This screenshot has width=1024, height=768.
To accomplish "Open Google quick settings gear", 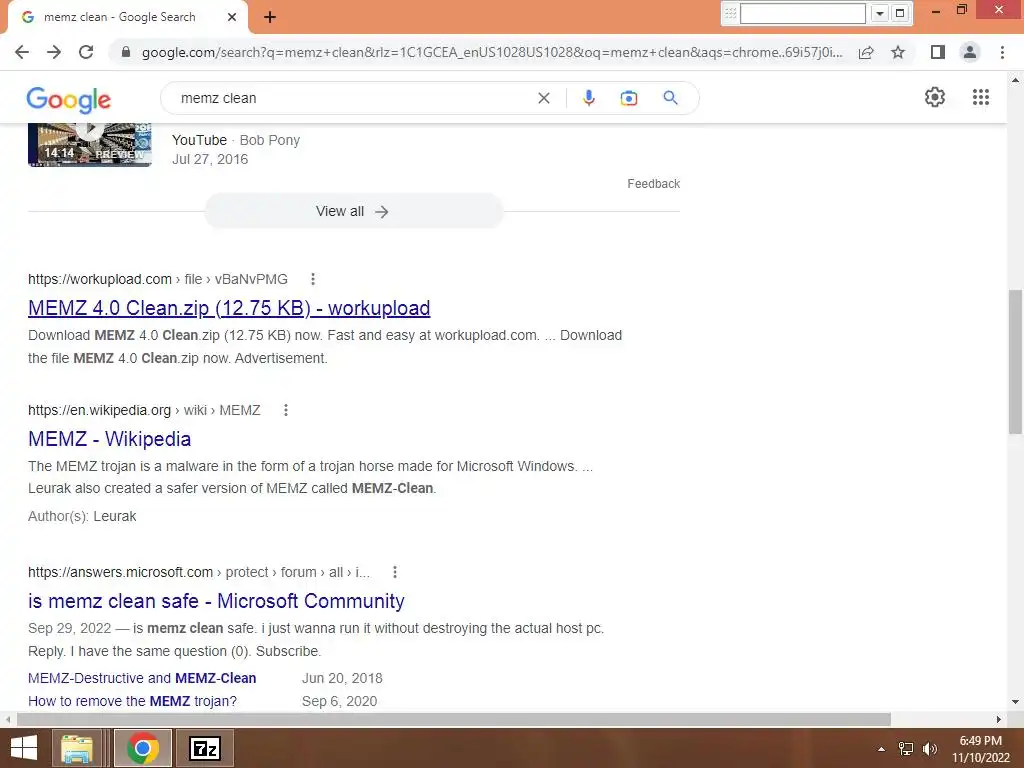I will (x=935, y=97).
